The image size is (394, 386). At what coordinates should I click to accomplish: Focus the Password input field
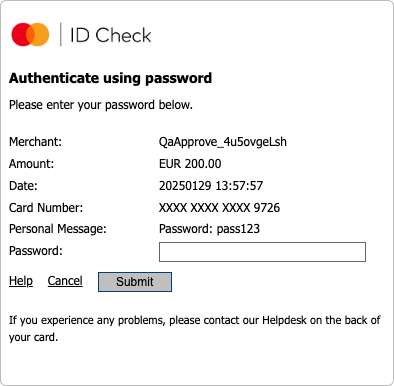pyautogui.click(x=262, y=252)
